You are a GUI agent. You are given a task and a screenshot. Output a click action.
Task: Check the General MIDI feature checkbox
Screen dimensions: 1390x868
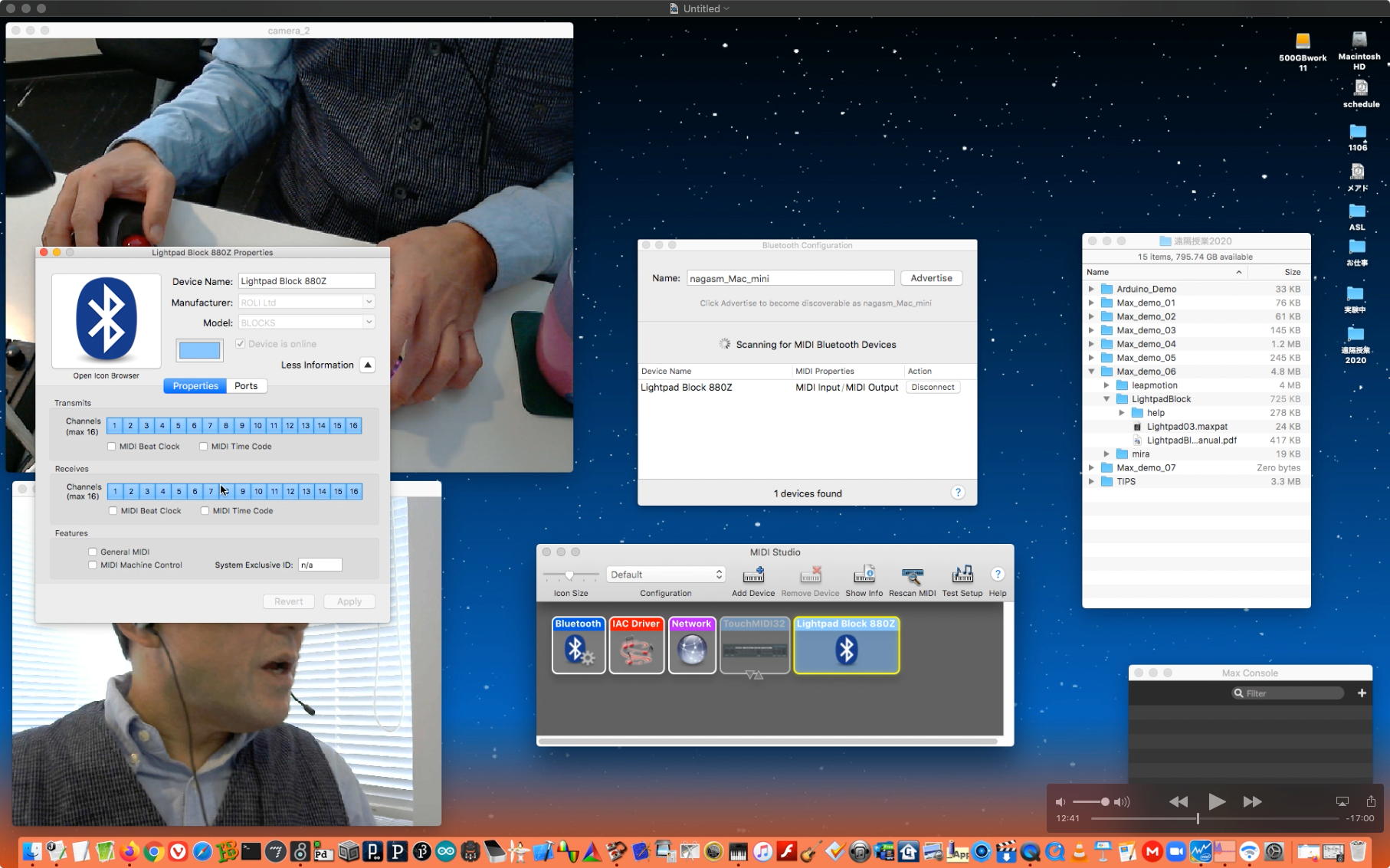pos(93,552)
